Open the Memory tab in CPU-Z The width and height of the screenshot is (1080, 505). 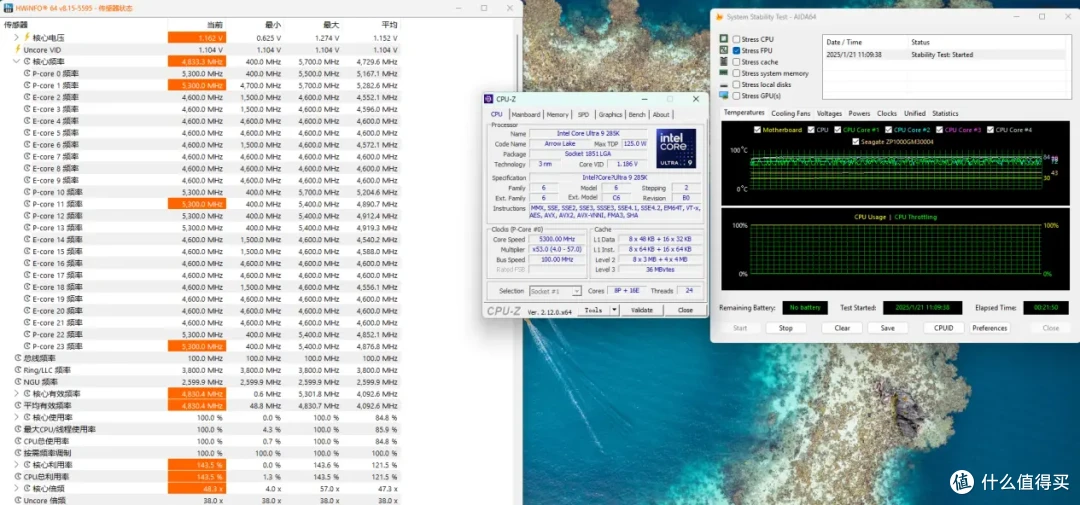tap(557, 114)
